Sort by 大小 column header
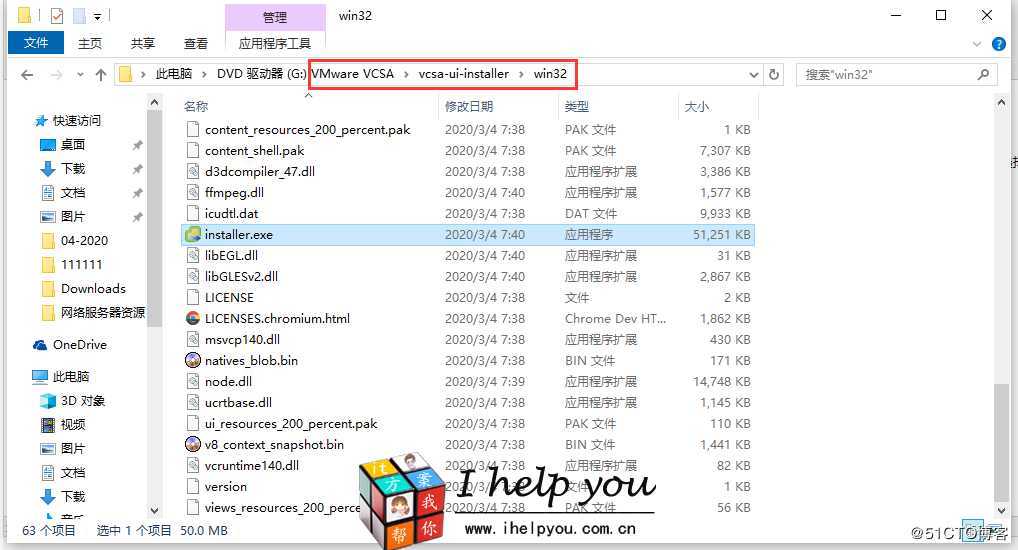Viewport: 1018px width, 550px height. pos(697,106)
